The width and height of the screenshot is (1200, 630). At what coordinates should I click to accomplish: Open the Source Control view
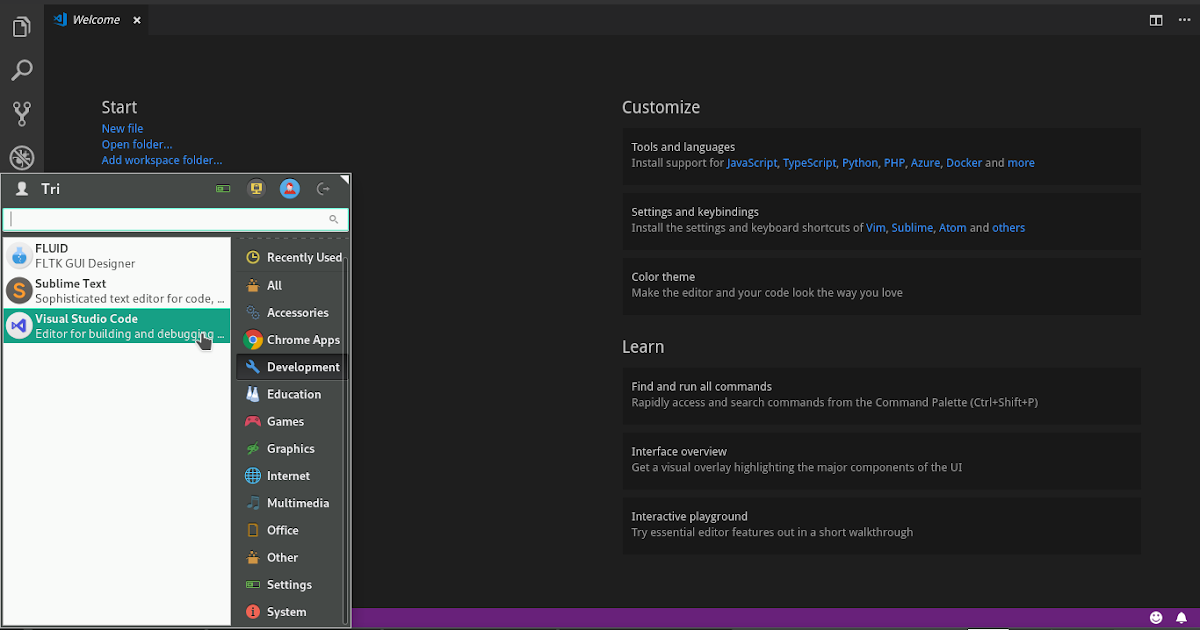pyautogui.click(x=22, y=113)
